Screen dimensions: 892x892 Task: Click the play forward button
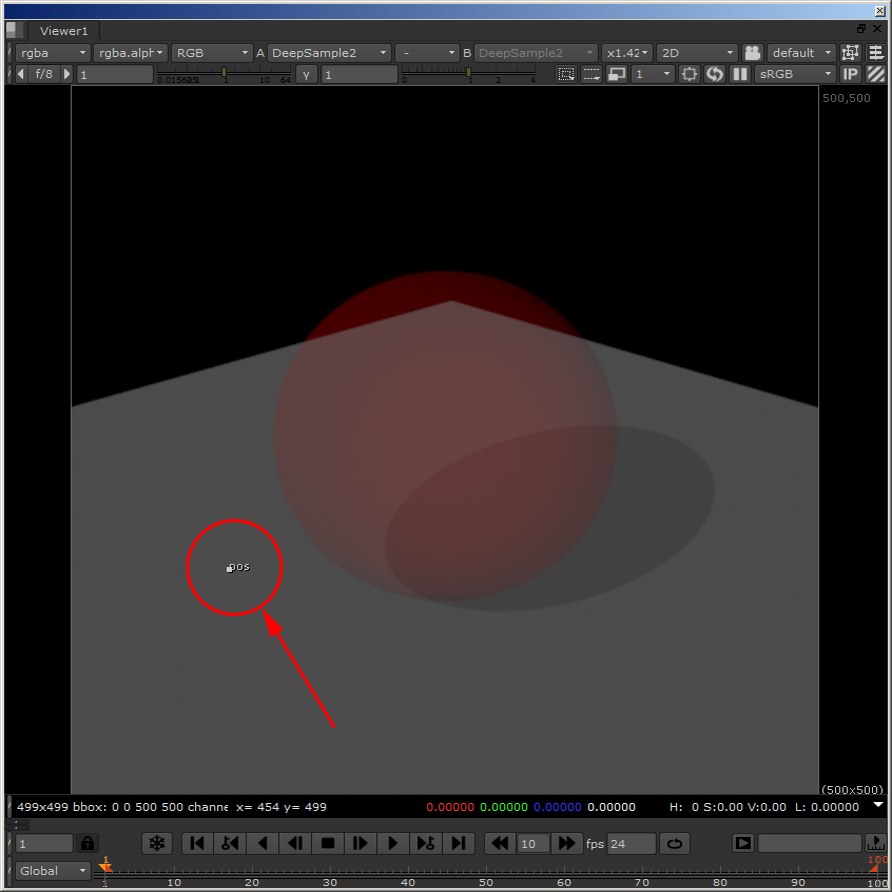pos(393,843)
